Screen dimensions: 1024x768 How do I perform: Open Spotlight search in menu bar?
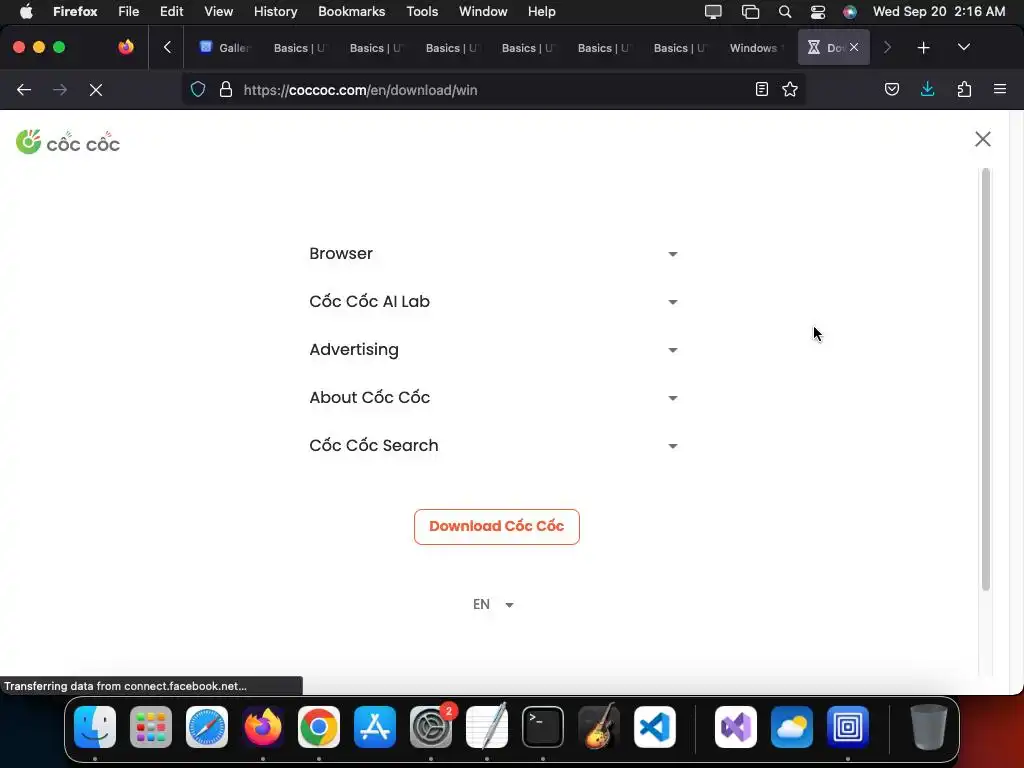(x=785, y=12)
